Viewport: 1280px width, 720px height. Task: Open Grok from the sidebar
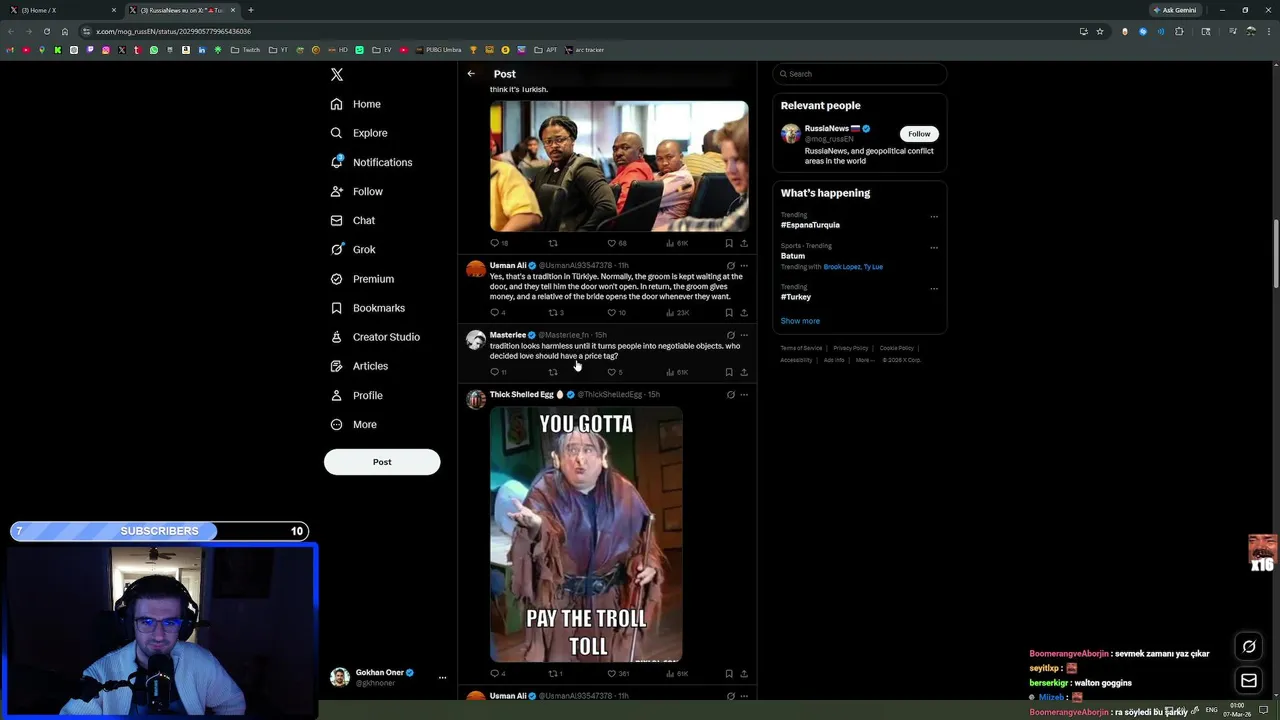pyautogui.click(x=353, y=249)
